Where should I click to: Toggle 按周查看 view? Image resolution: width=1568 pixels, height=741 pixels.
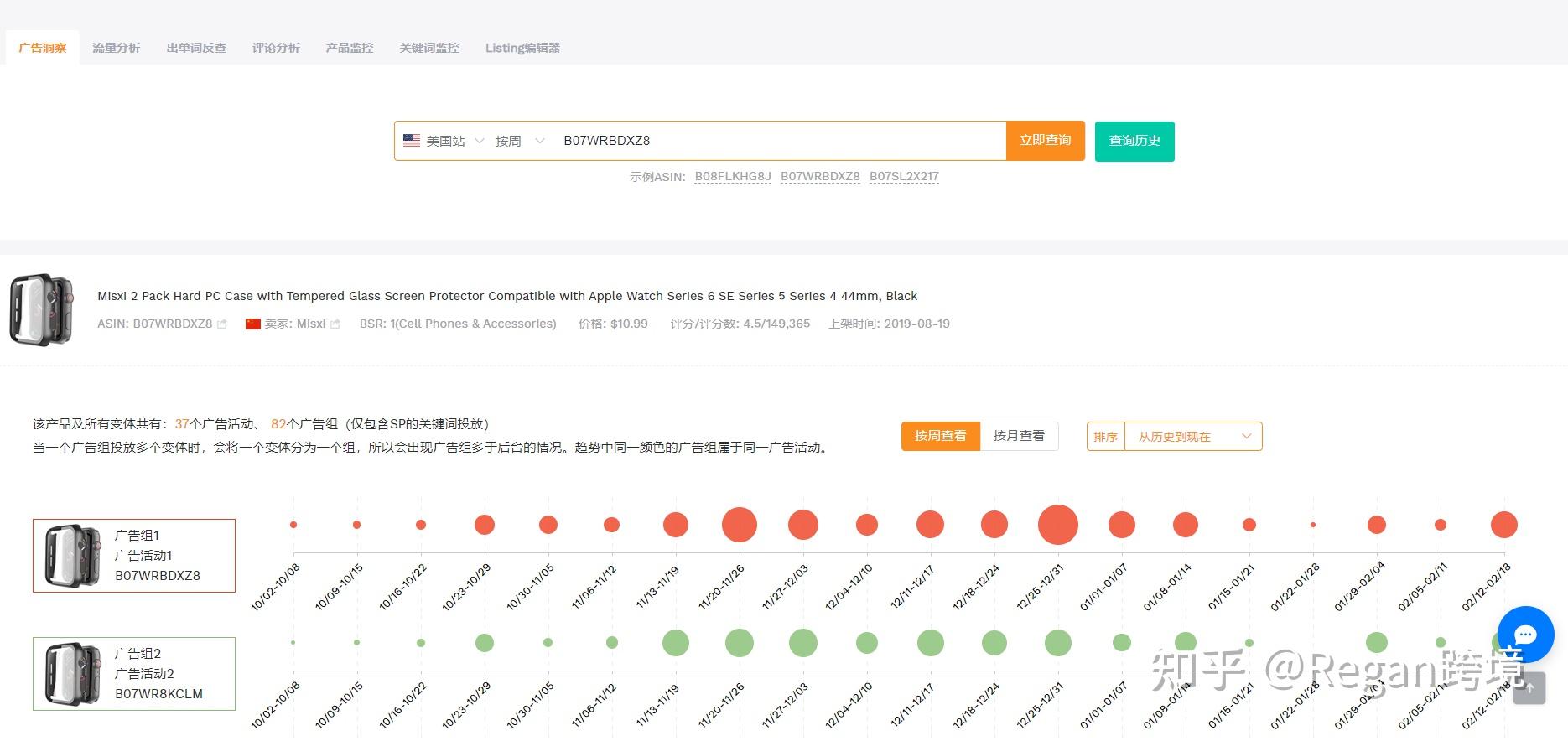coord(941,436)
